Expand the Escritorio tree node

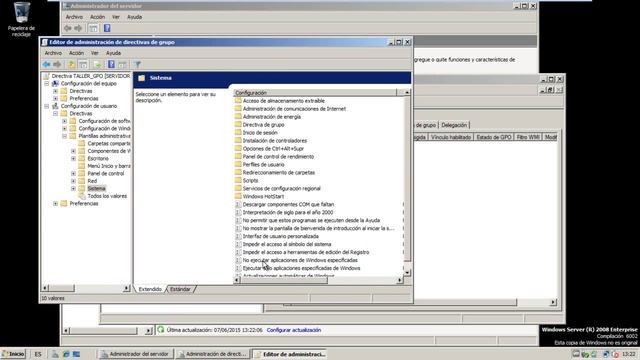73,158
